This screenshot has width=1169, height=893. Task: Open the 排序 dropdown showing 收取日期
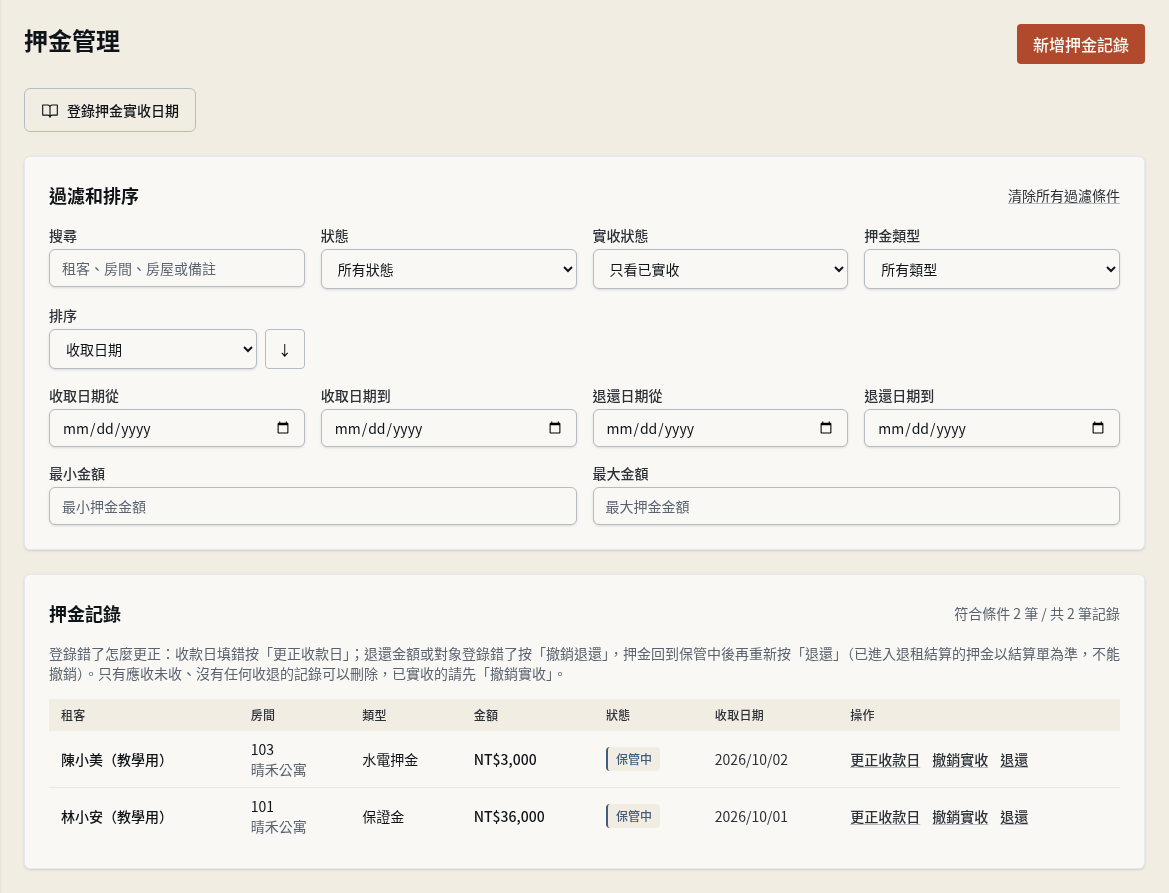point(153,349)
